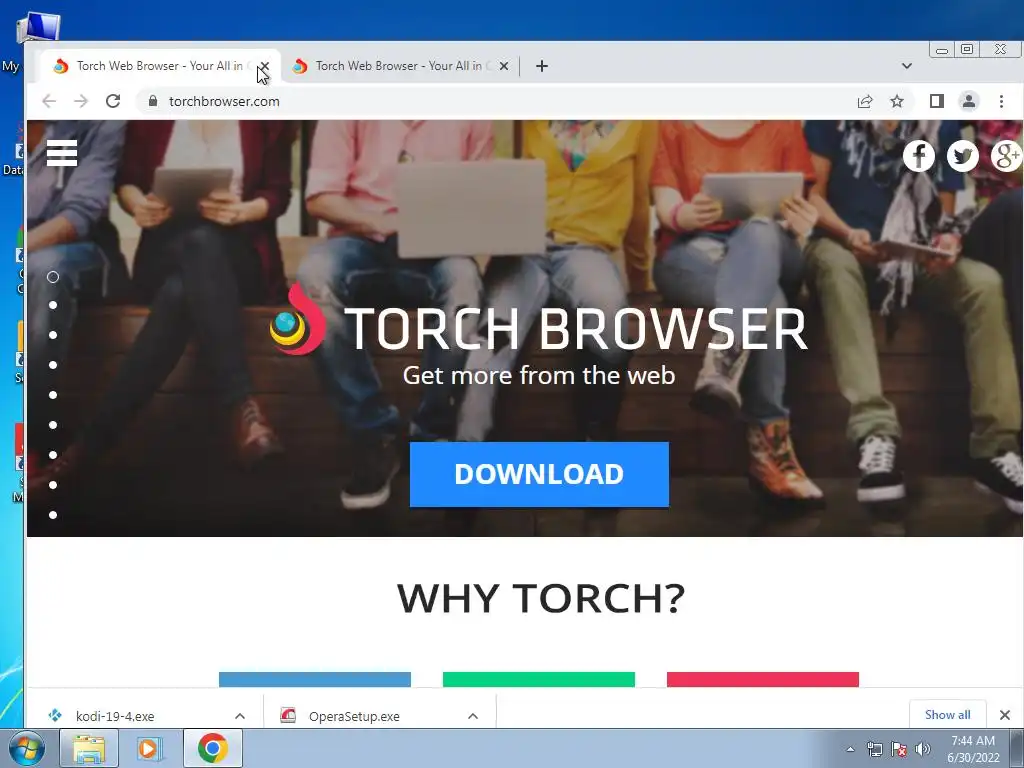Expand options for OperaSetup.exe download
Screen dimensions: 1024x768
pos(473,716)
